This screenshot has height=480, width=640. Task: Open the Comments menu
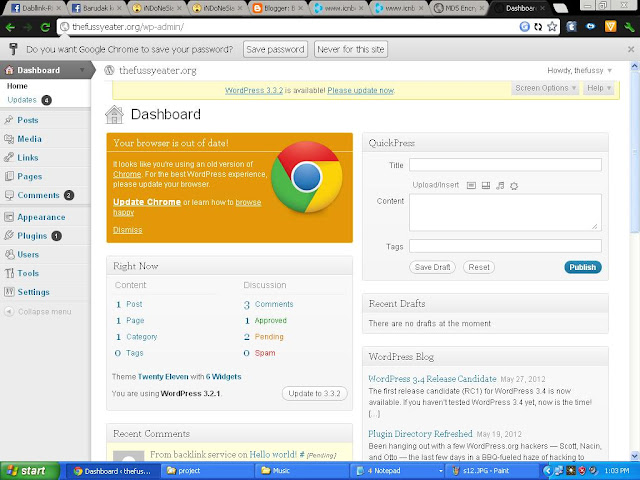click(x=38, y=195)
